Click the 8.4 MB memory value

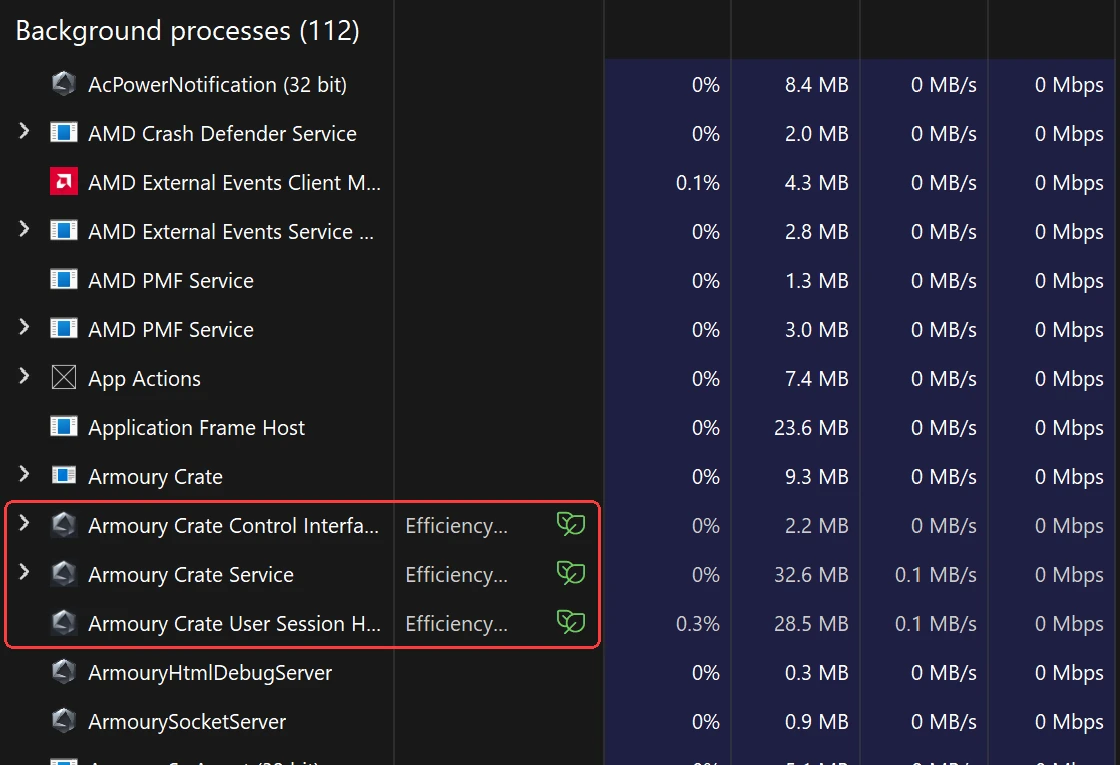coord(816,85)
